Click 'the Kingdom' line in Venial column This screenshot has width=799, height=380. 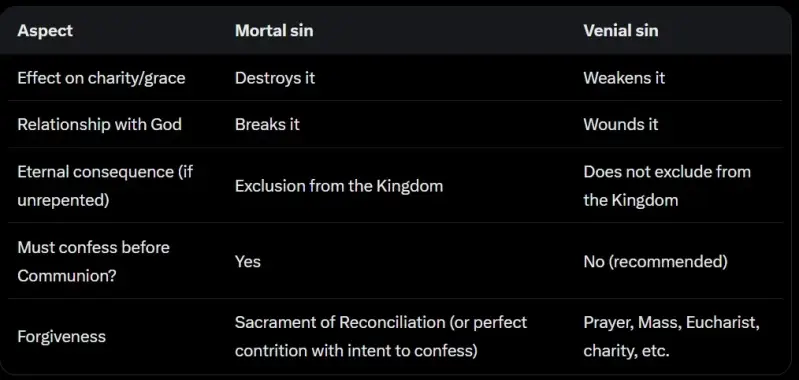coord(631,200)
